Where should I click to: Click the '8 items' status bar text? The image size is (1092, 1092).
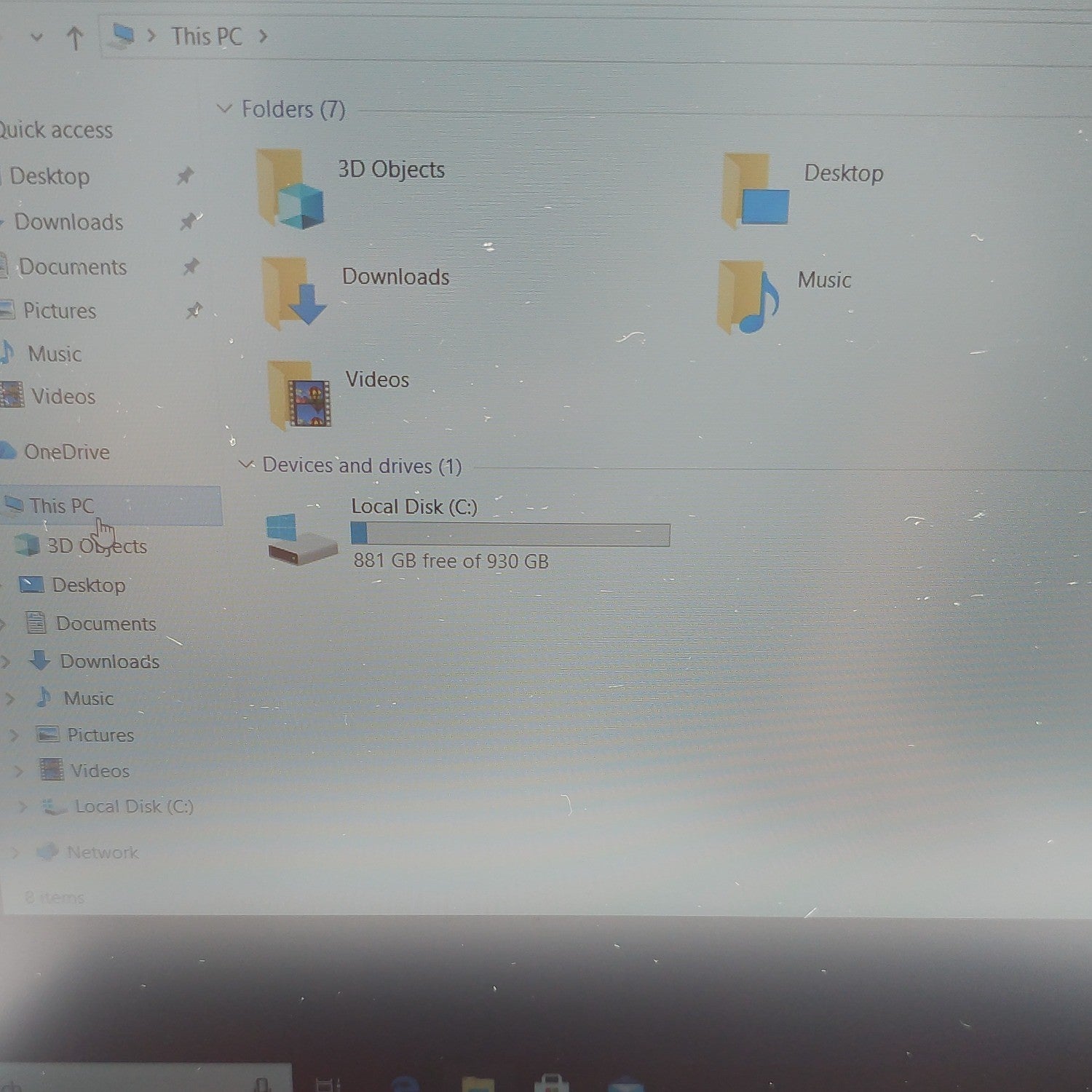tap(55, 898)
